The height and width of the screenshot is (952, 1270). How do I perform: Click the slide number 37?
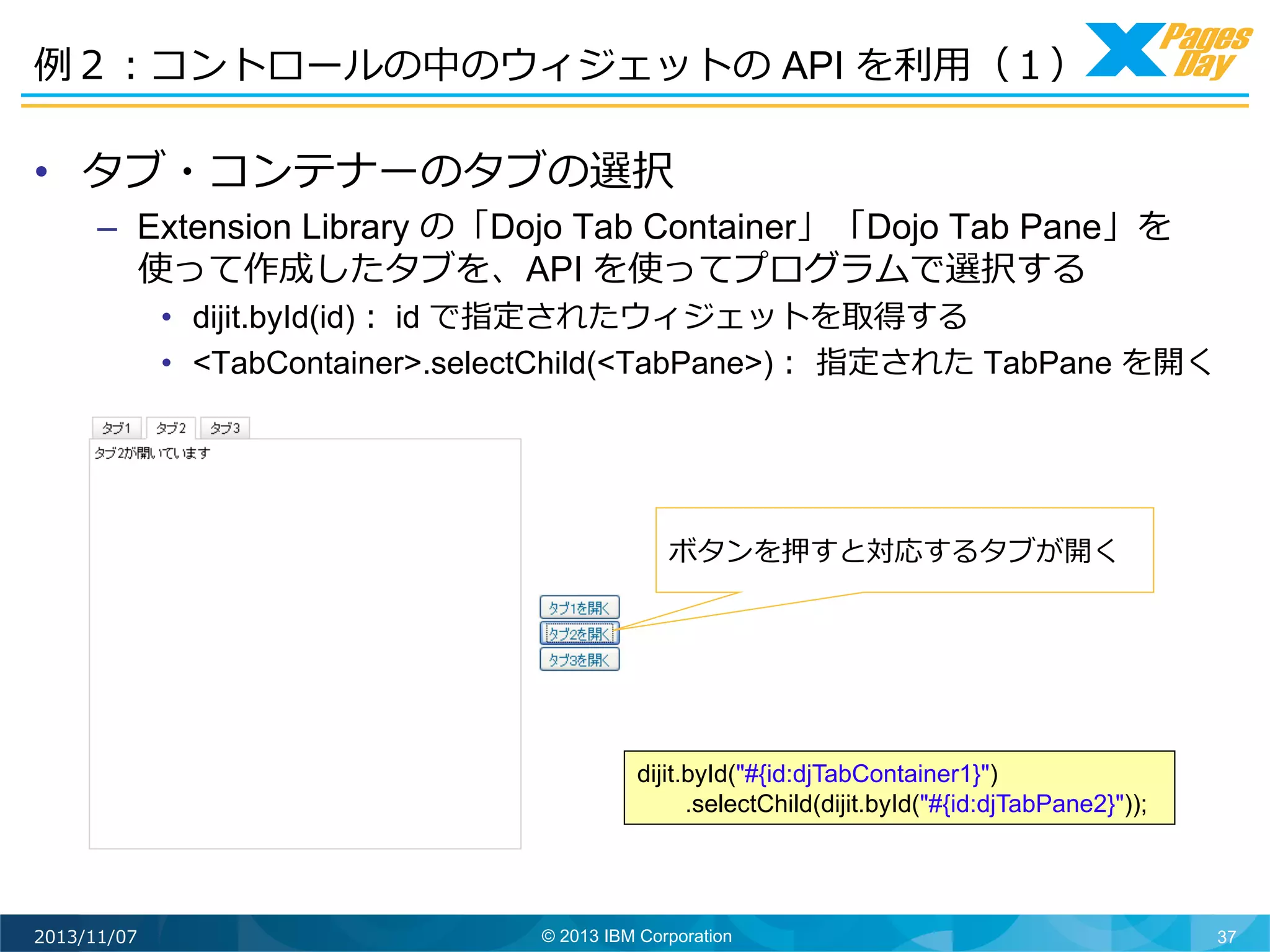click(1227, 937)
